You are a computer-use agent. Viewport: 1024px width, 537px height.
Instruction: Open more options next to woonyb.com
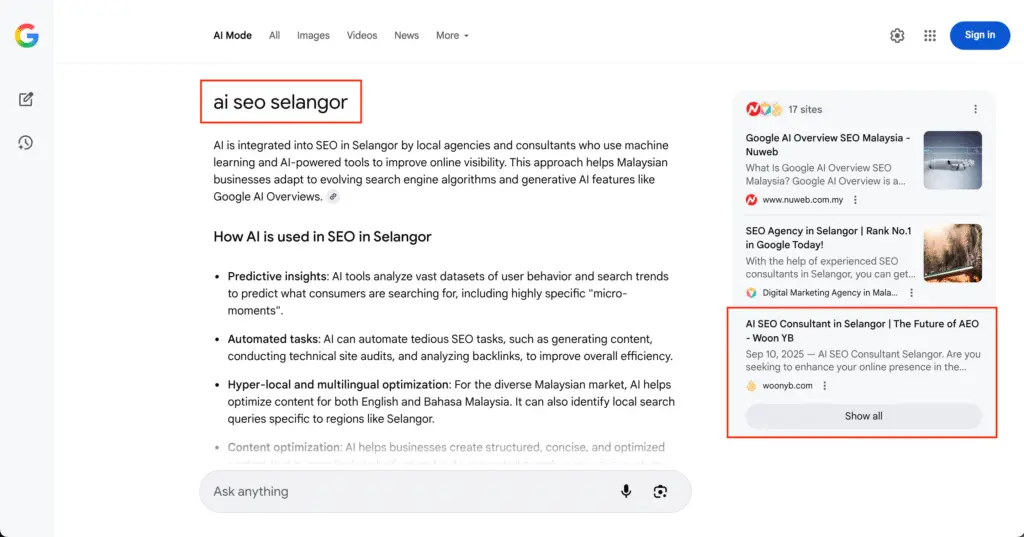824,385
